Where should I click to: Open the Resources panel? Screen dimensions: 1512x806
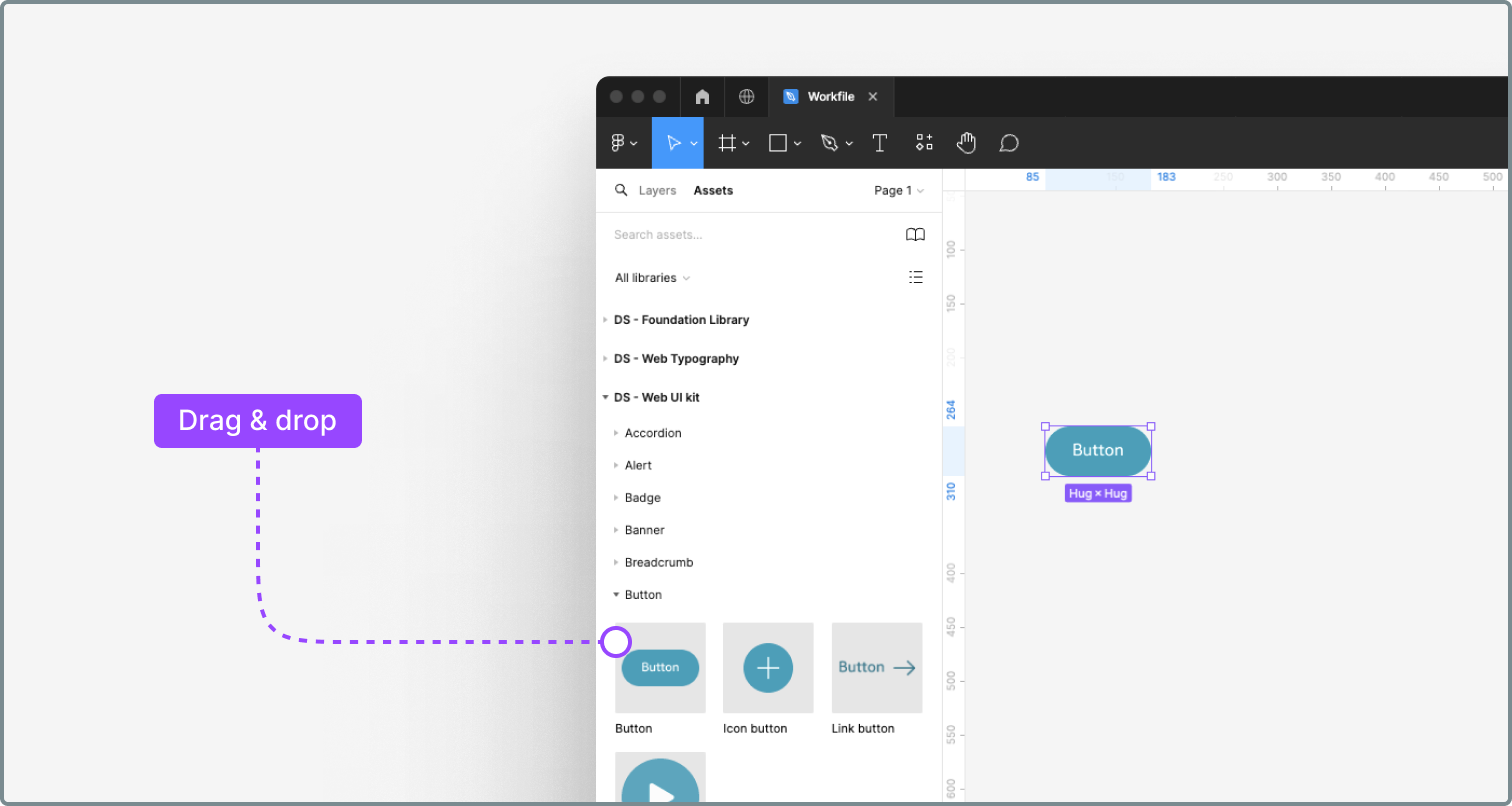[924, 142]
